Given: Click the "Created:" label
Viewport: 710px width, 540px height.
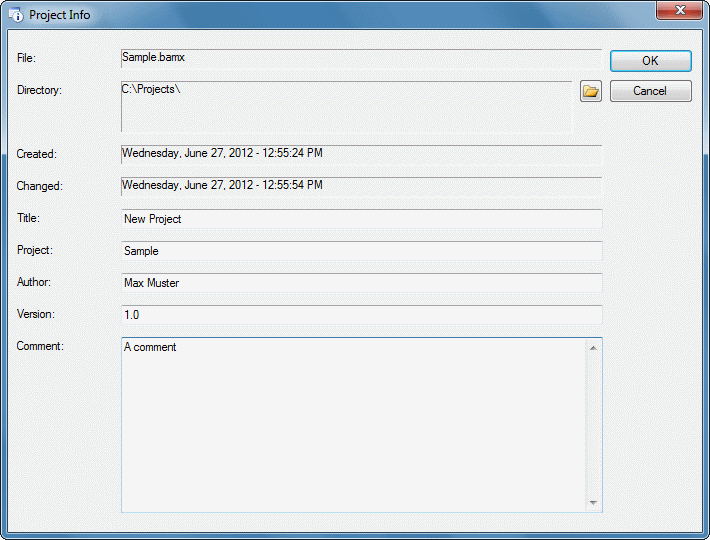Looking at the screenshot, I should tap(37, 154).
